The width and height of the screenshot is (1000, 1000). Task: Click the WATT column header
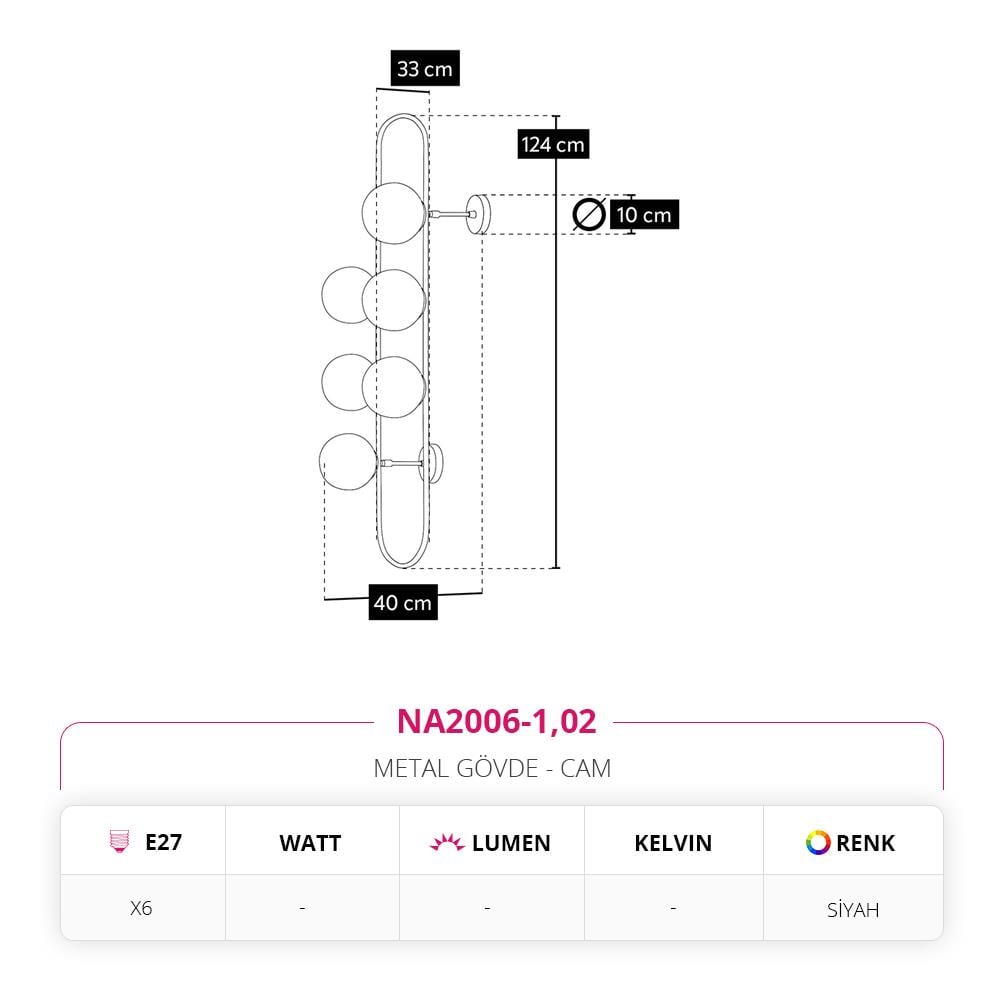point(311,843)
